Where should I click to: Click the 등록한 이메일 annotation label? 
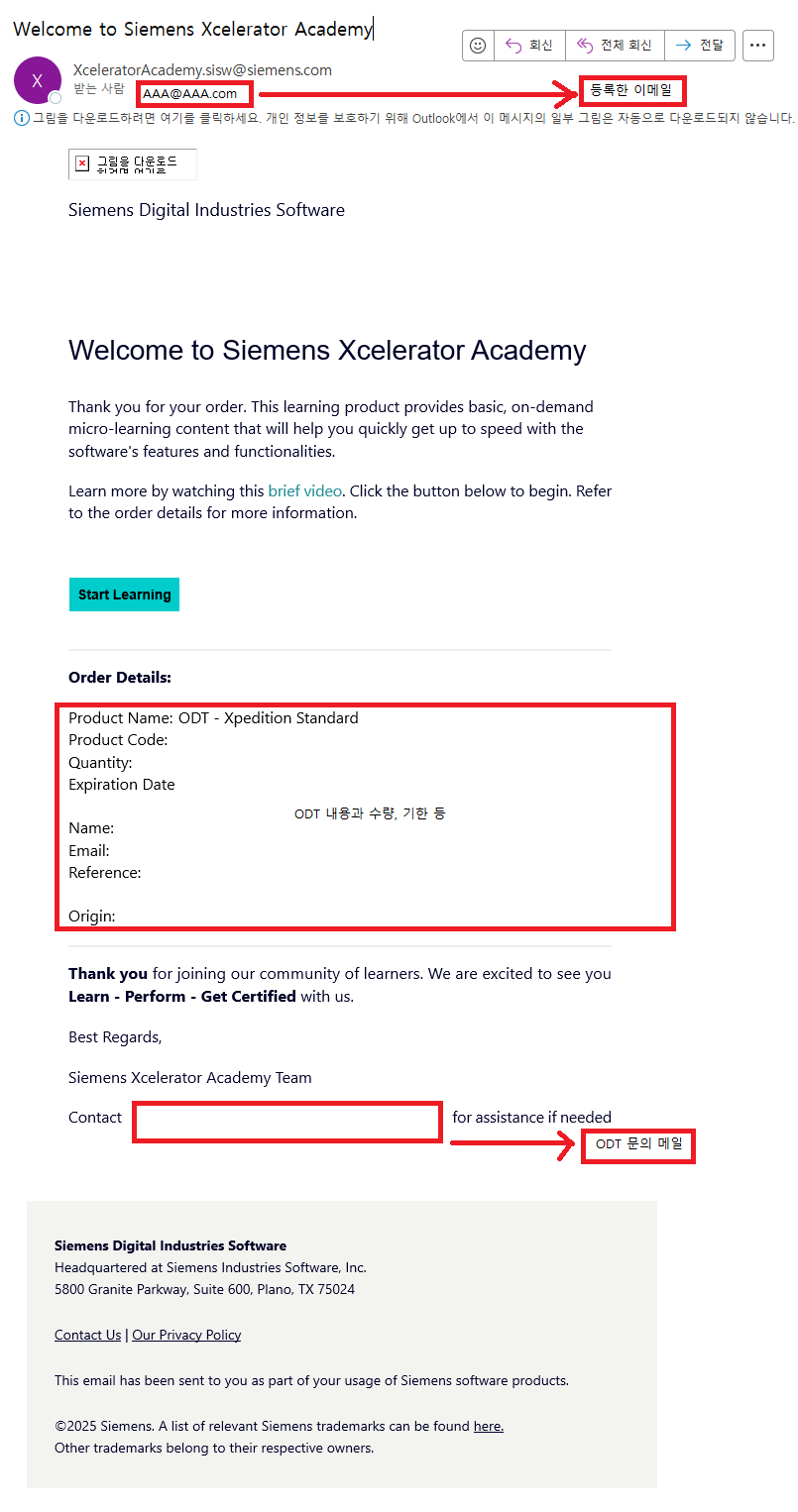631,91
